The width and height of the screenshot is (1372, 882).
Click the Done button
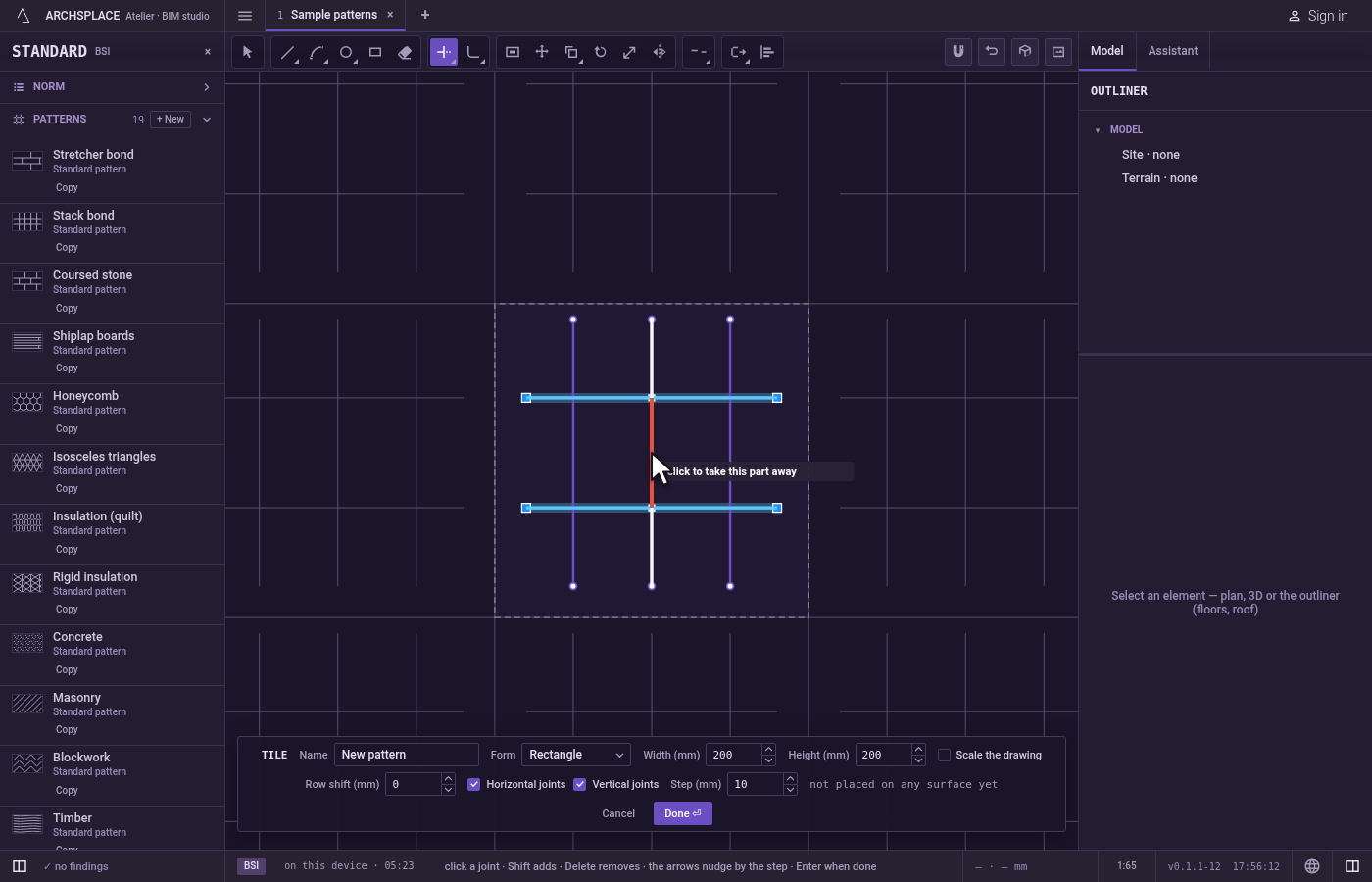coord(683,813)
